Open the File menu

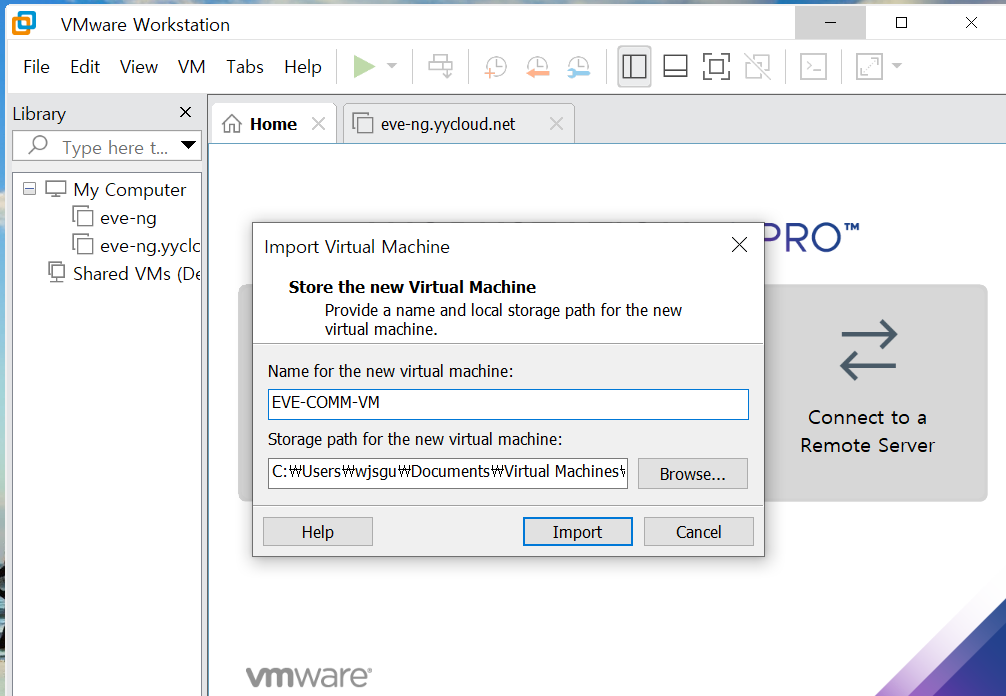coord(36,67)
